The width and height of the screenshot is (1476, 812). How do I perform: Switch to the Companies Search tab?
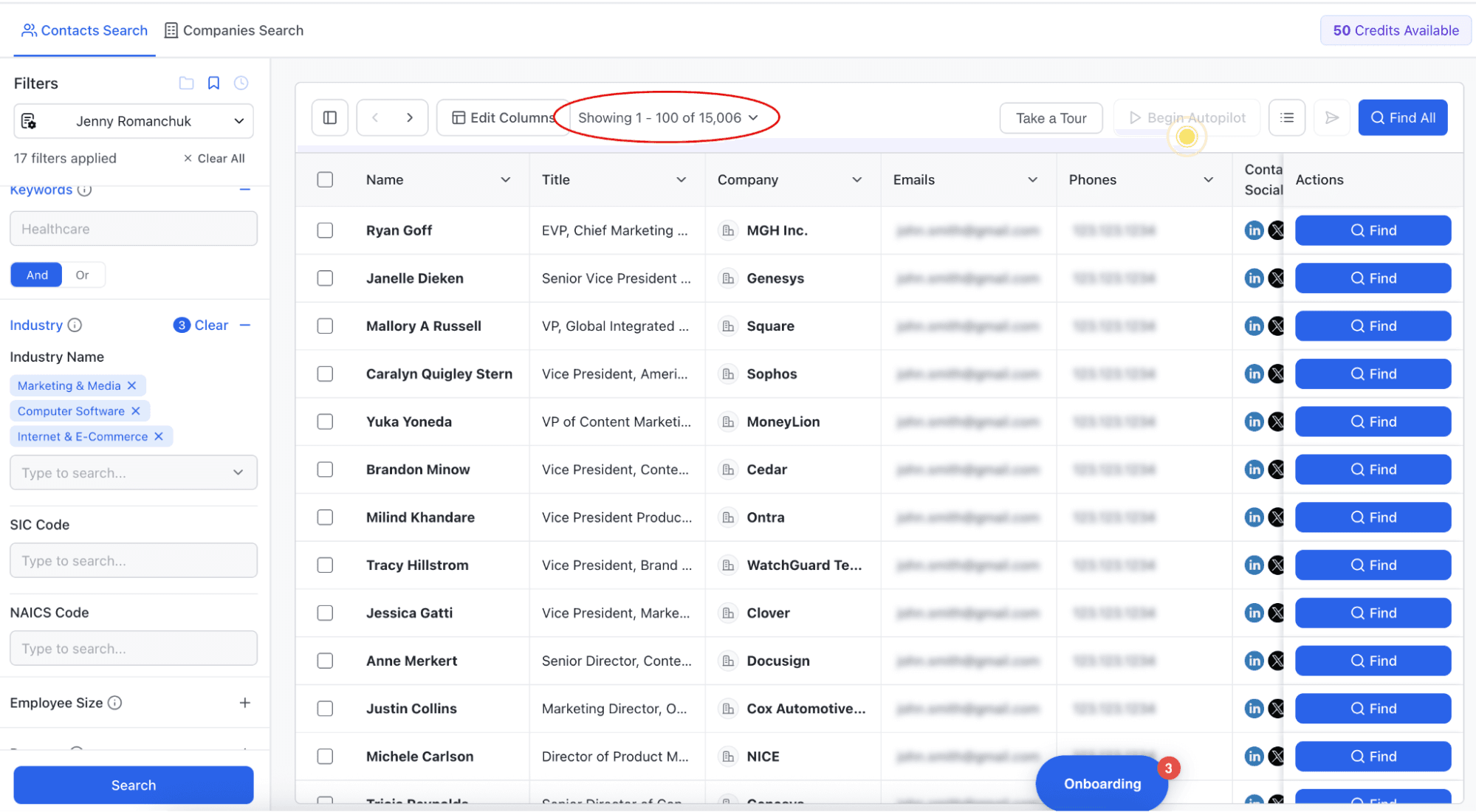[233, 30]
